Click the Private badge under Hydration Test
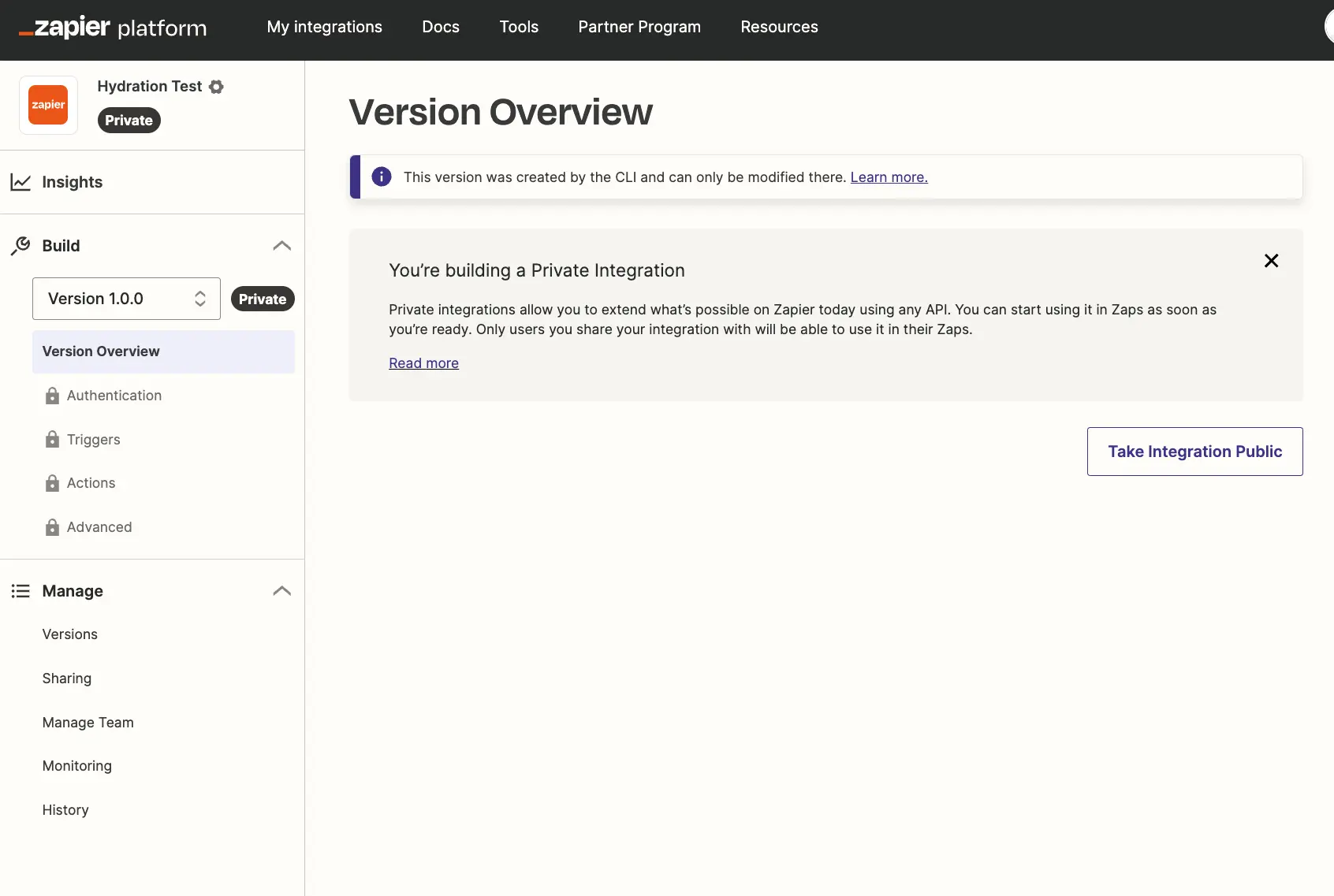Viewport: 1334px width, 896px height. point(129,121)
